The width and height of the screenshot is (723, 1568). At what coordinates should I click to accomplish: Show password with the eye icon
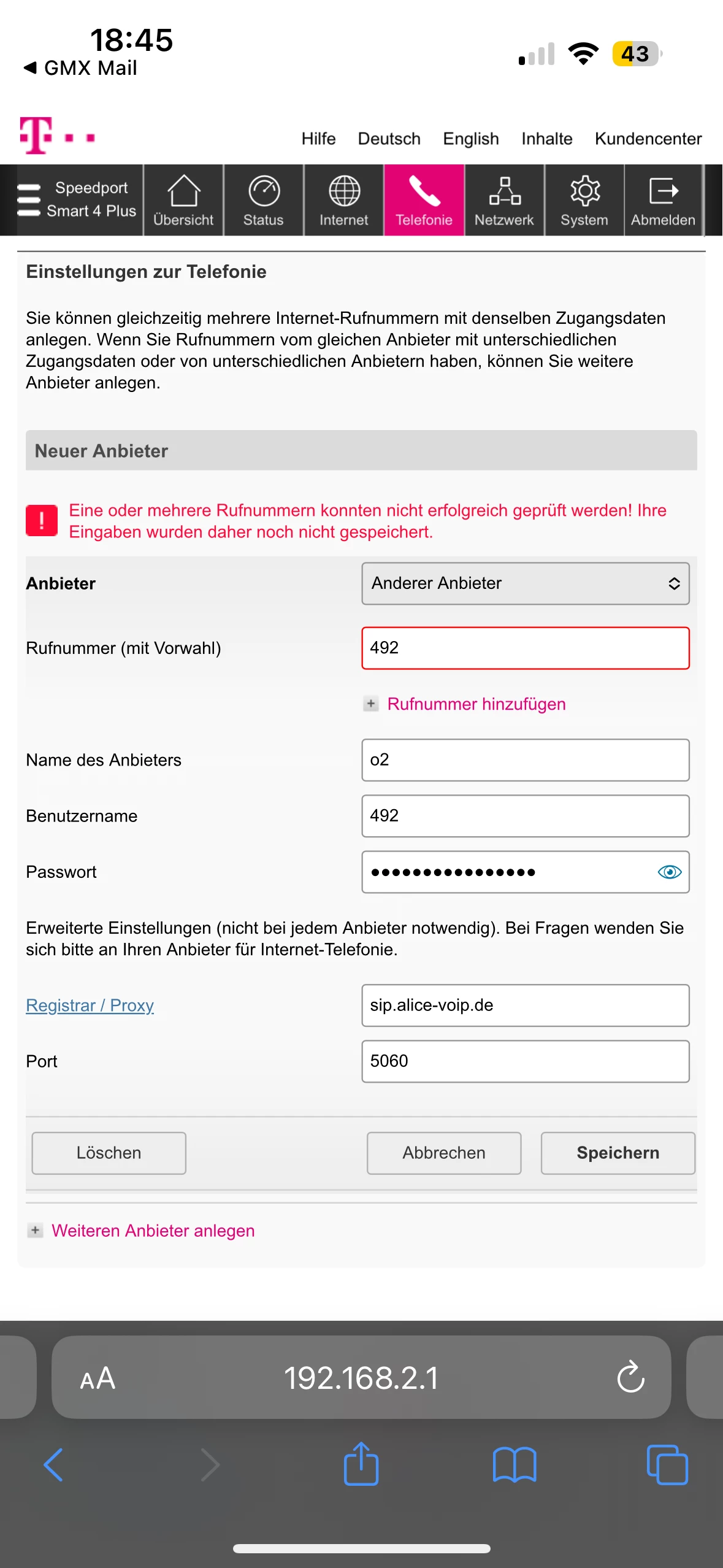click(669, 872)
